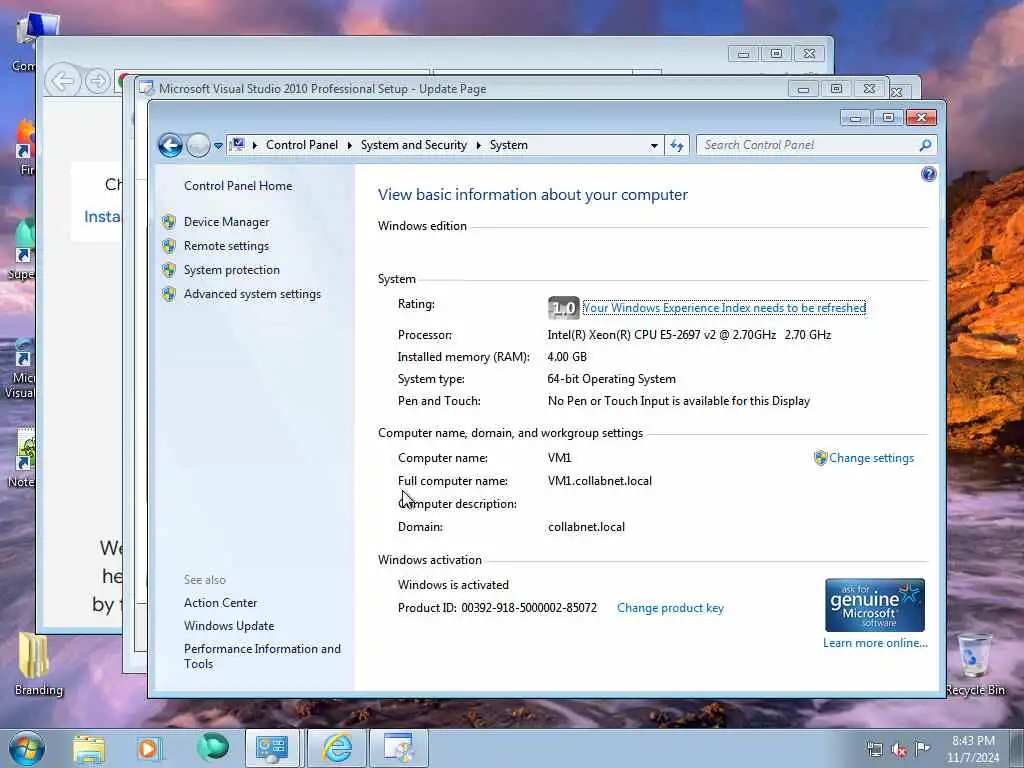Expand arrow after Control Panel breadcrumb
This screenshot has width=1024, height=768.
(349, 146)
